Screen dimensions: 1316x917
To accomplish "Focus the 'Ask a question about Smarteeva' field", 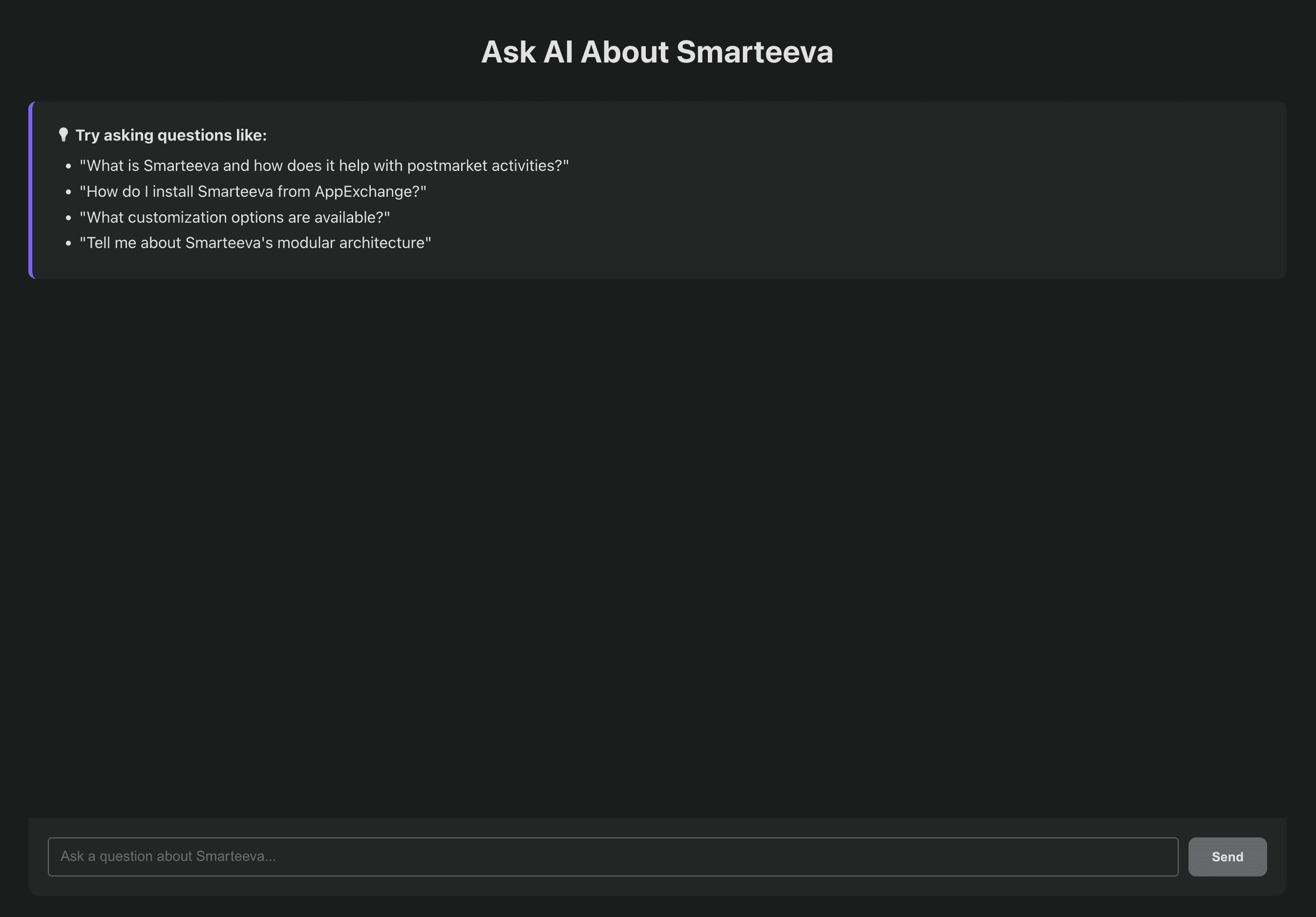I will coord(612,856).
